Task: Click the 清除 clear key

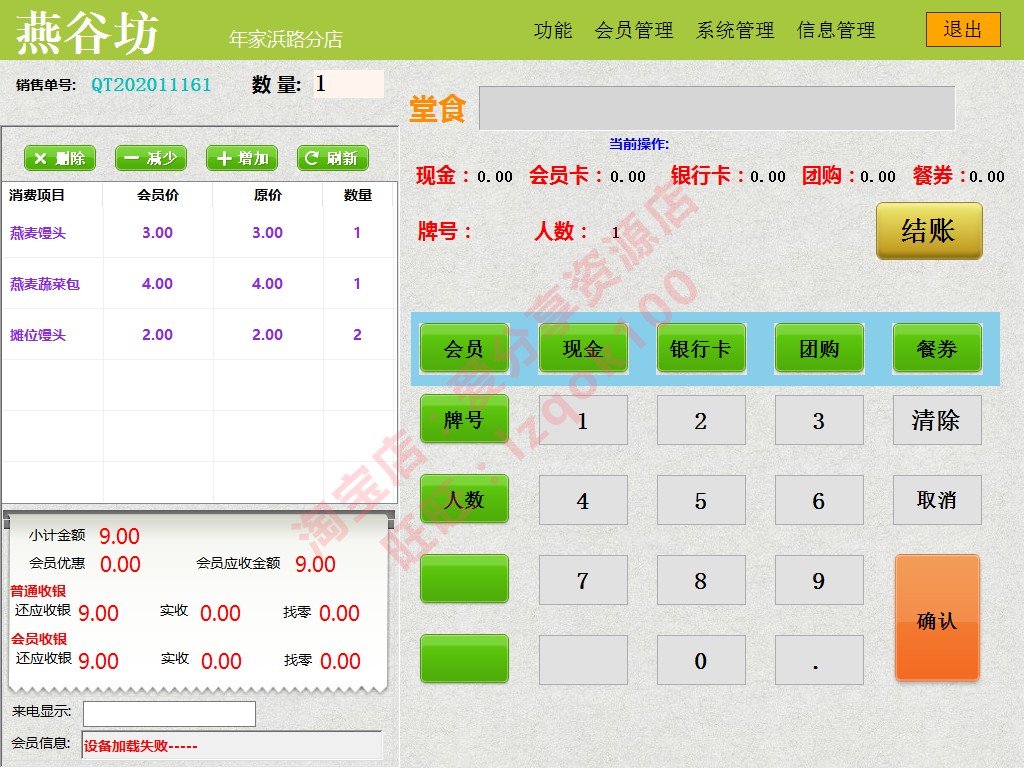Action: coord(937,420)
